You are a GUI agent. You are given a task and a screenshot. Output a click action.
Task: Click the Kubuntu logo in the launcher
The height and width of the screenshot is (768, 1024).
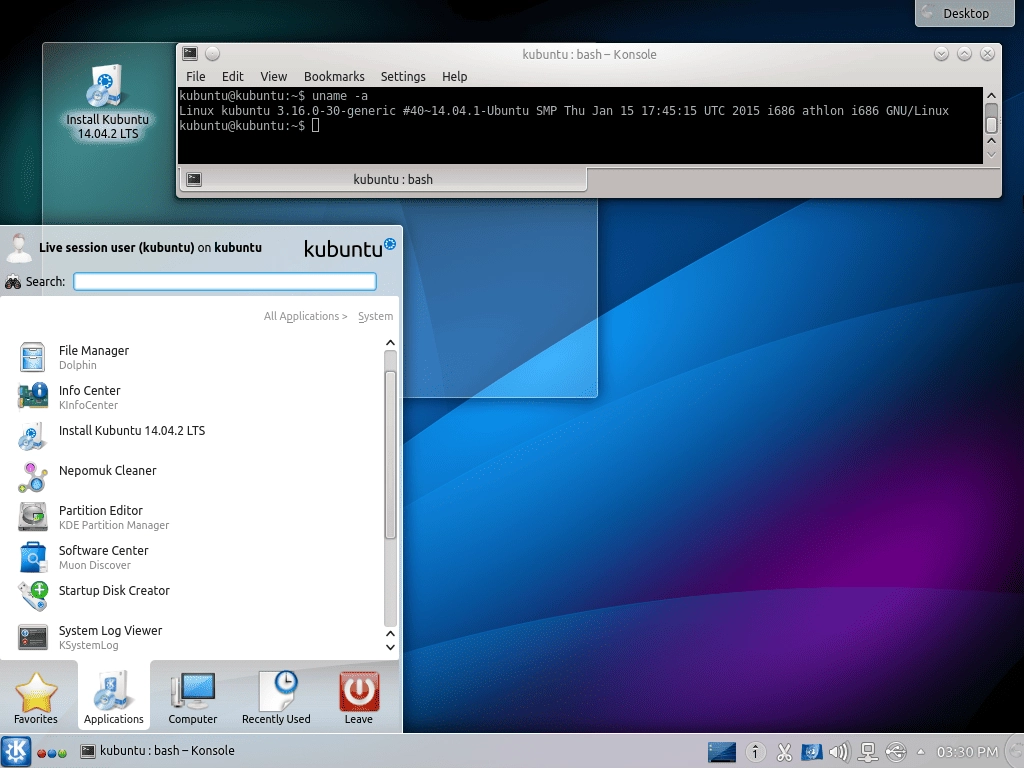(349, 248)
